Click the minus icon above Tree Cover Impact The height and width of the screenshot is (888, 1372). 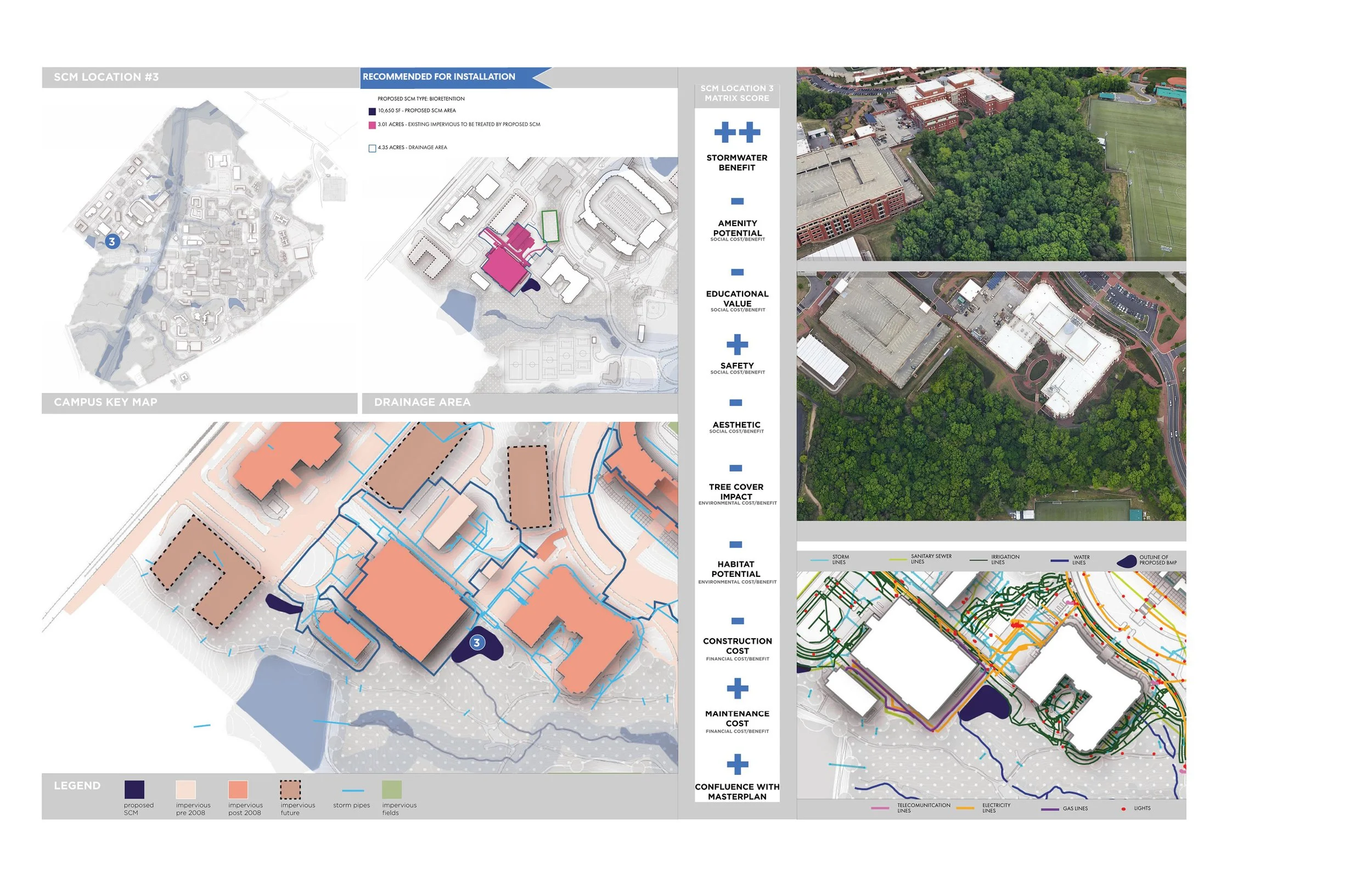tap(735, 468)
